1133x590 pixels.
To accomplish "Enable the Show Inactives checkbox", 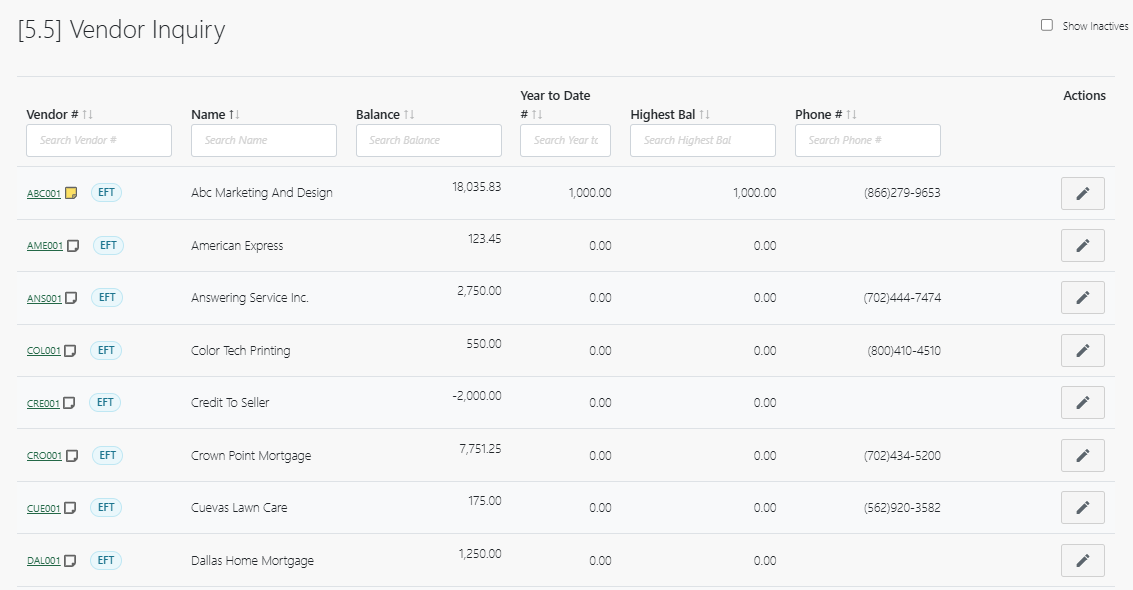I will tap(1047, 24).
